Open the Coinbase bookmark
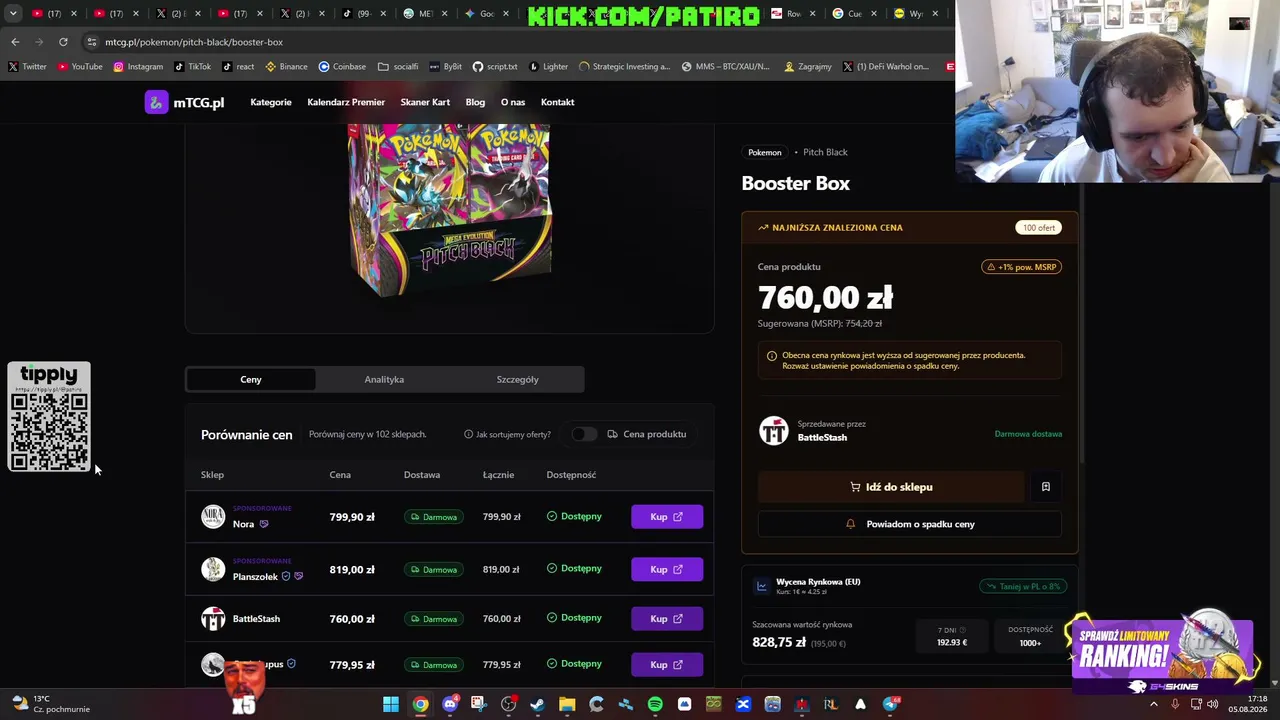 pyautogui.click(x=342, y=67)
